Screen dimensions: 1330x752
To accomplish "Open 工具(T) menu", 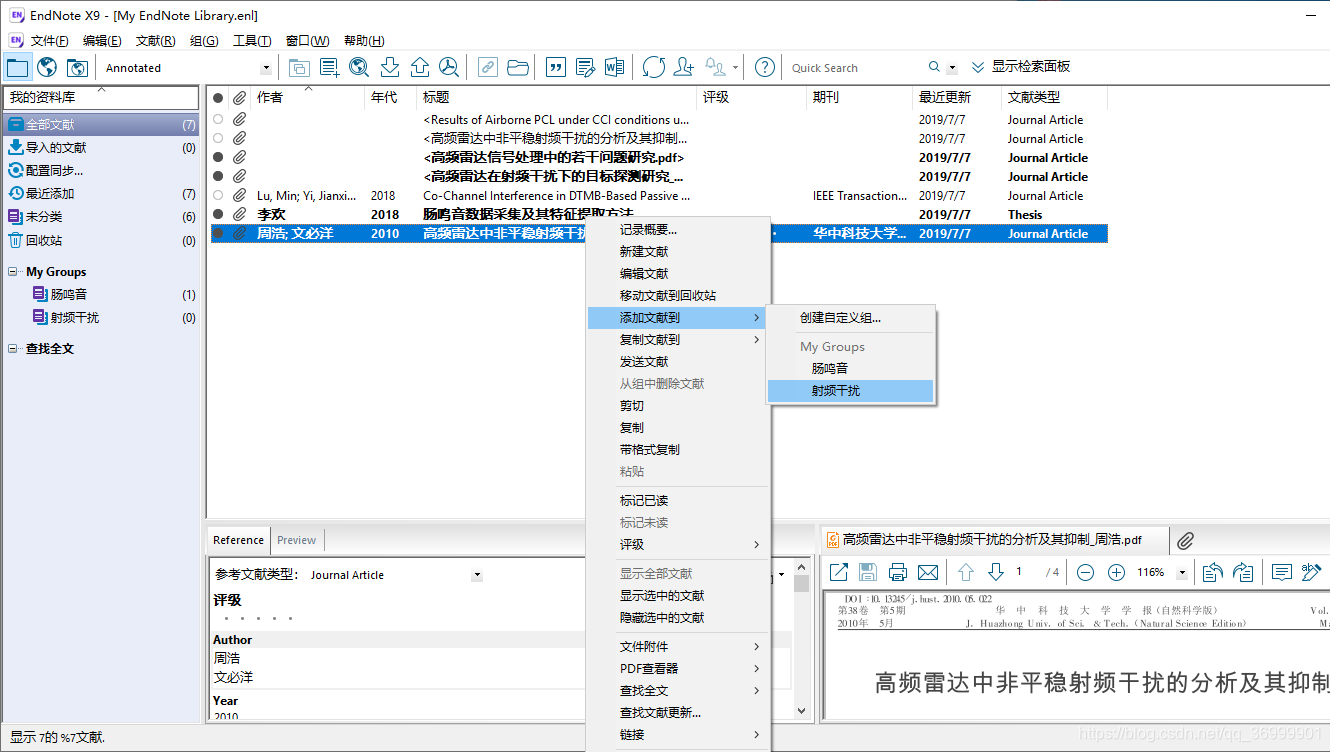I will (x=252, y=41).
